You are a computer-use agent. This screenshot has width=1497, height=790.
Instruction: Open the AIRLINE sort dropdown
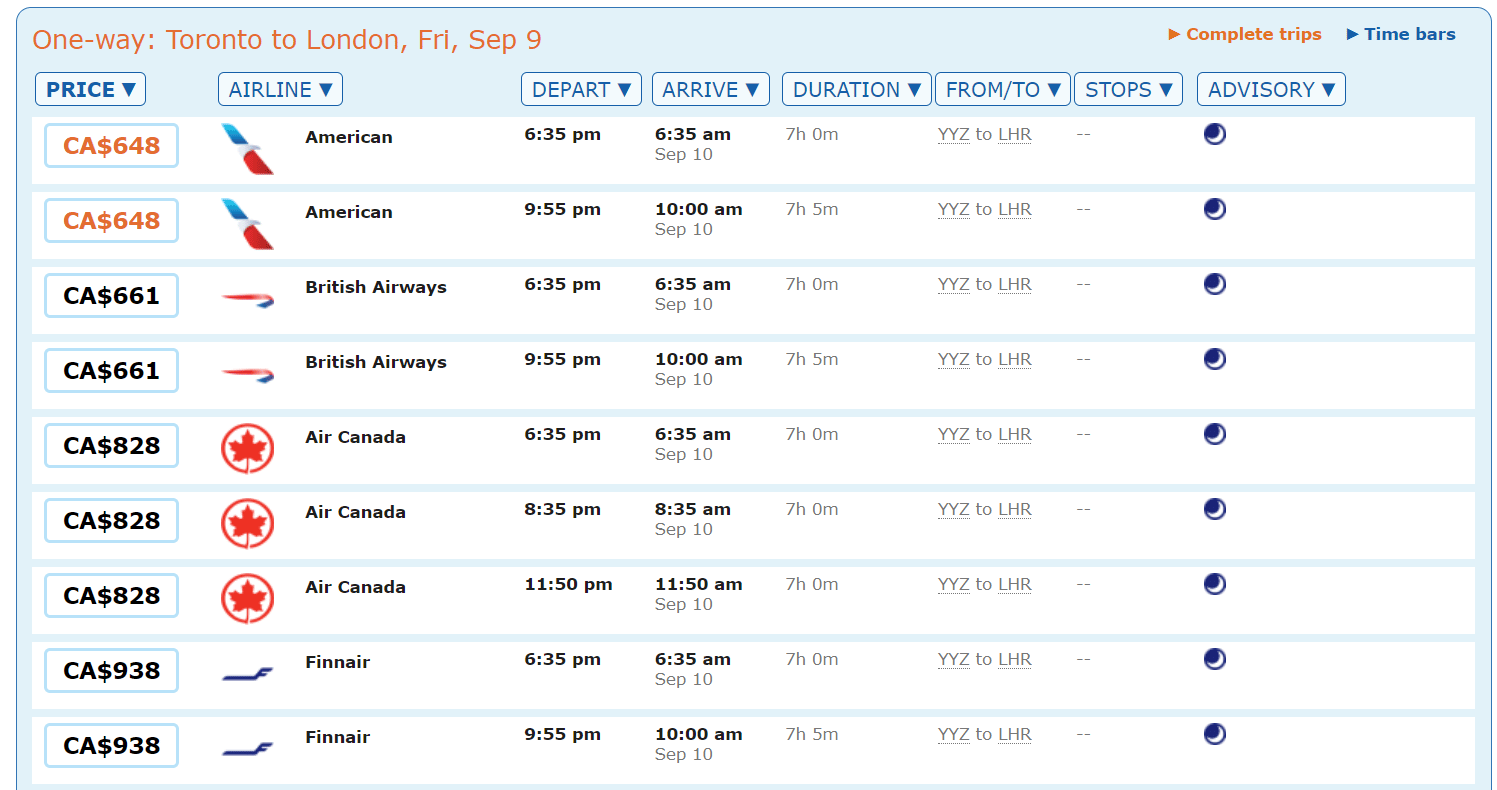(280, 89)
